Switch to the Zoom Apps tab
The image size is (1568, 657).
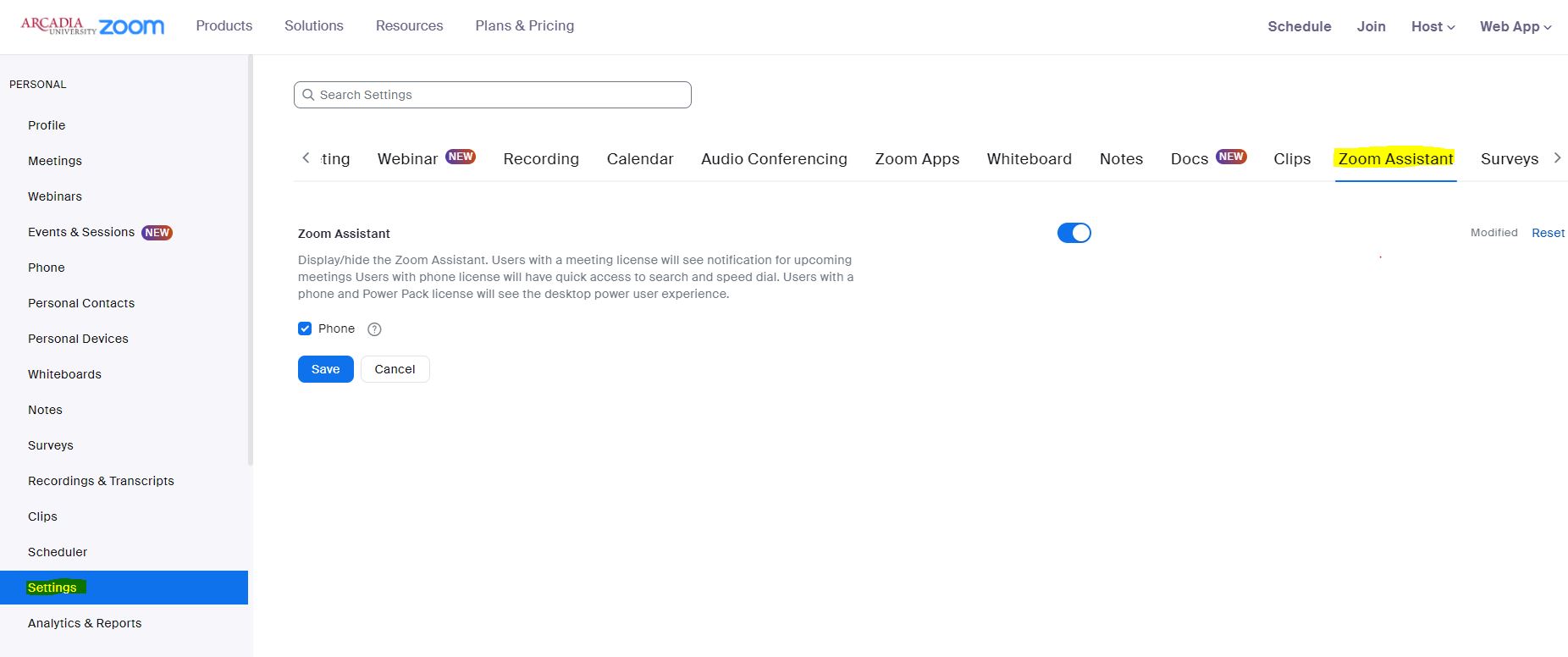[x=917, y=158]
